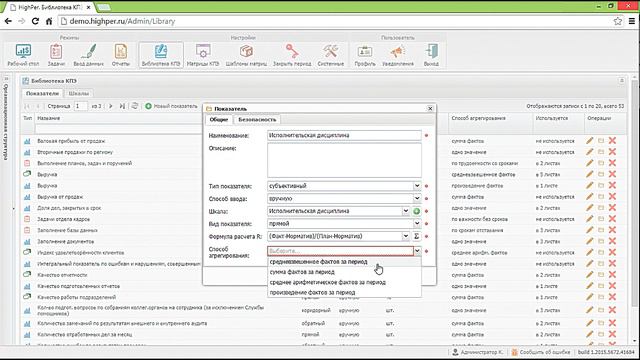The height and width of the screenshot is (360, 640).
Task: Copy the Выполнение планов, задач и поручений row
Action: (x=601, y=163)
